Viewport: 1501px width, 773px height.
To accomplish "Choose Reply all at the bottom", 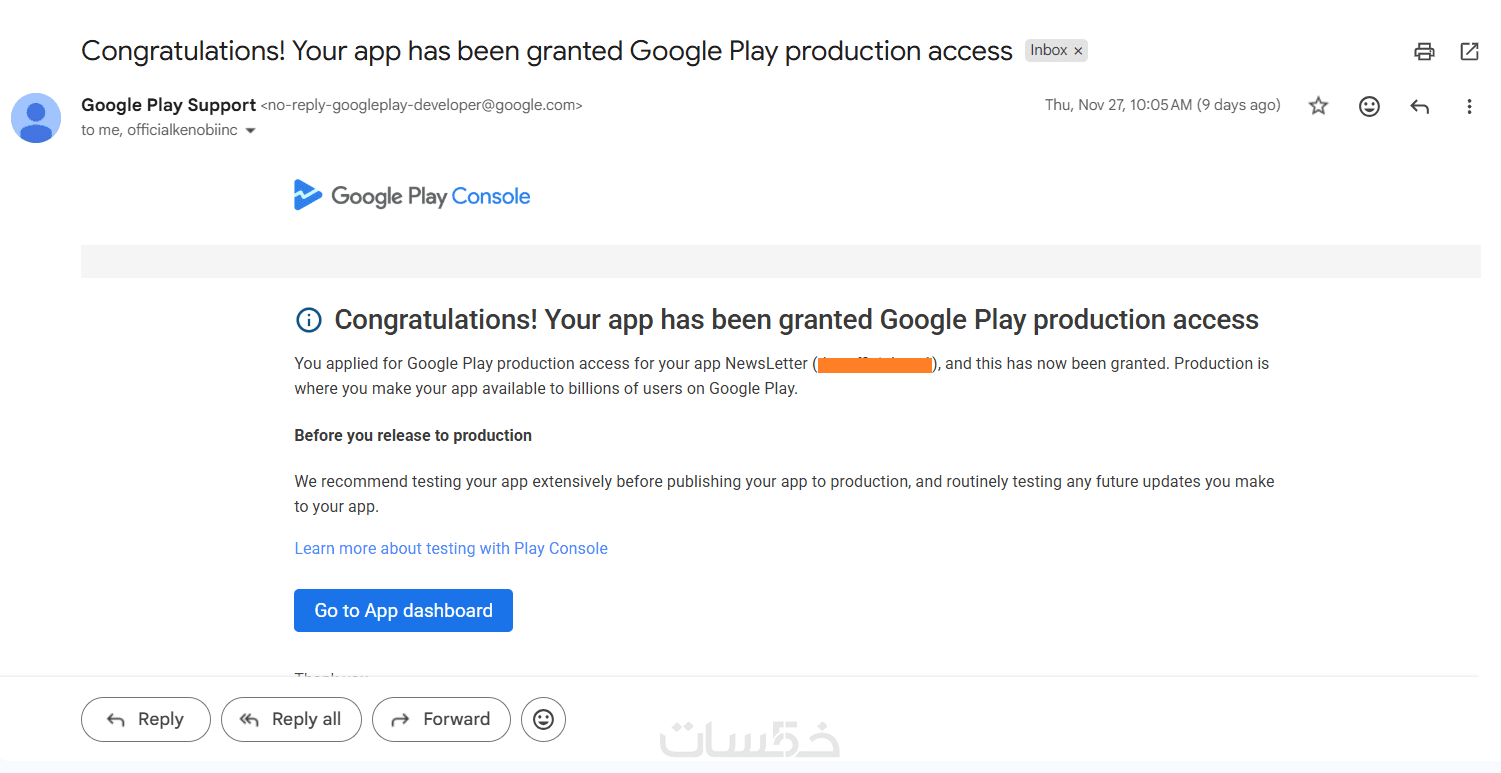I will (x=291, y=719).
